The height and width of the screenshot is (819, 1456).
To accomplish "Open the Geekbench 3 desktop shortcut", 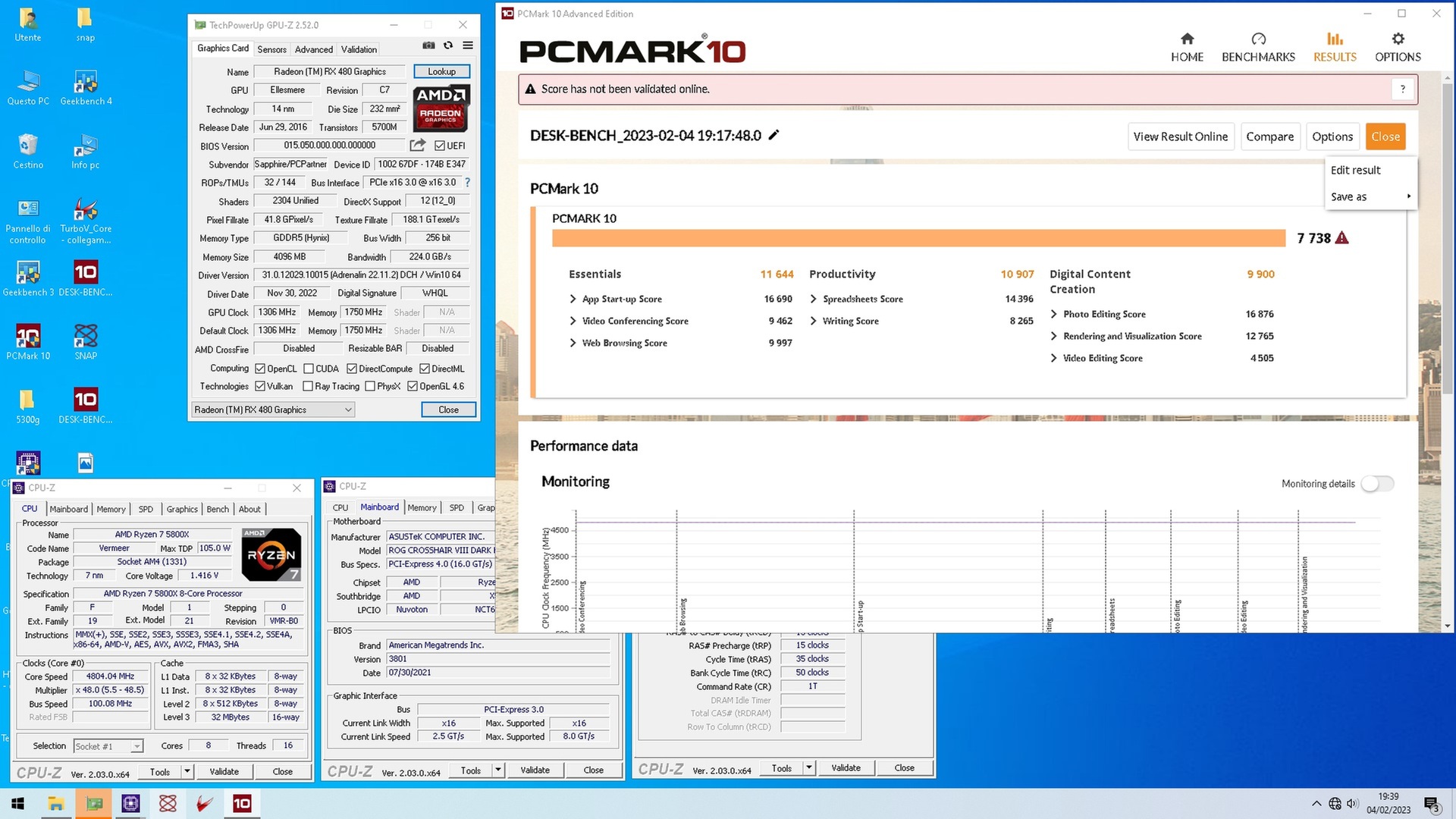I will tap(28, 278).
